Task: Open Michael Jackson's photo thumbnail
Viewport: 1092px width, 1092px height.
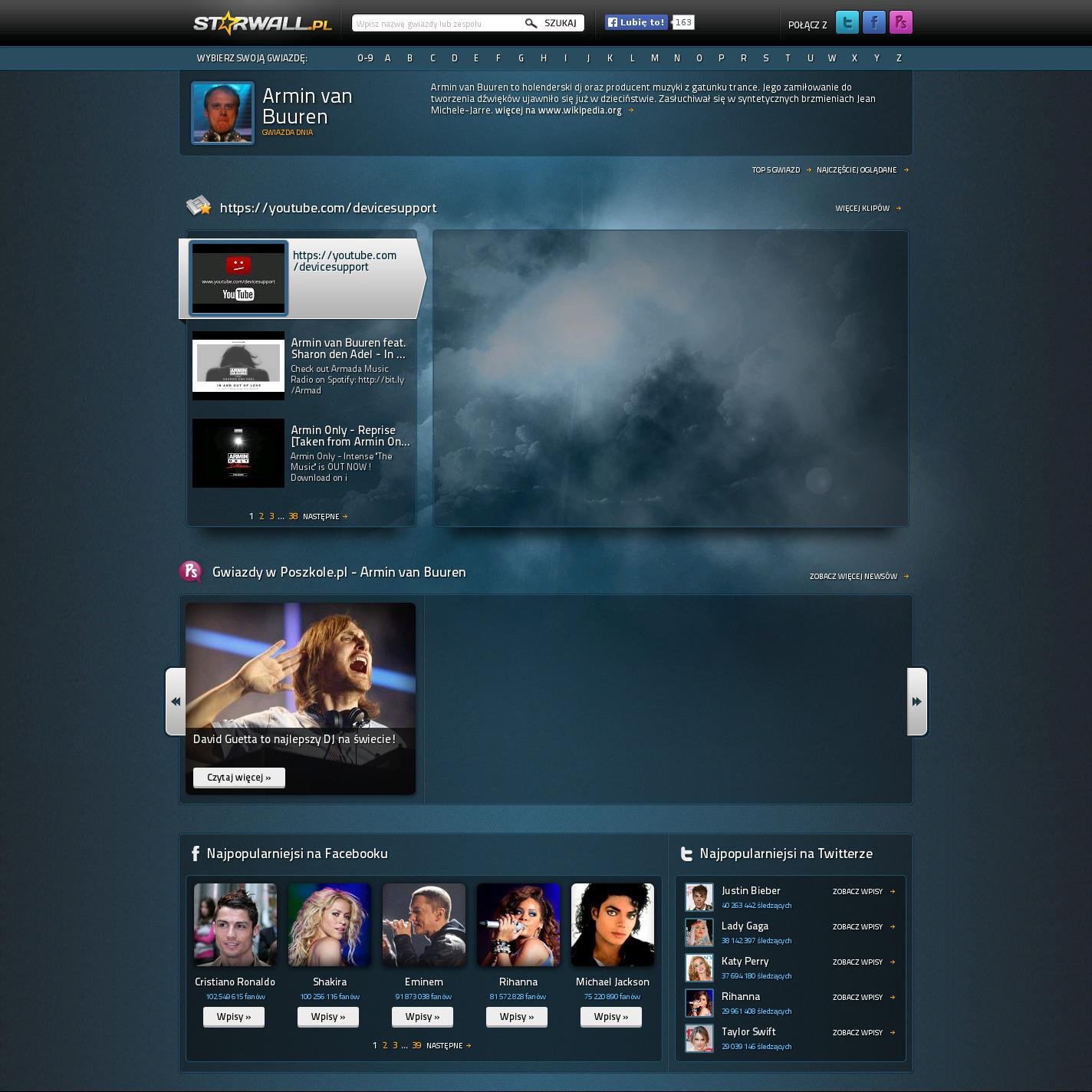Action: click(612, 925)
